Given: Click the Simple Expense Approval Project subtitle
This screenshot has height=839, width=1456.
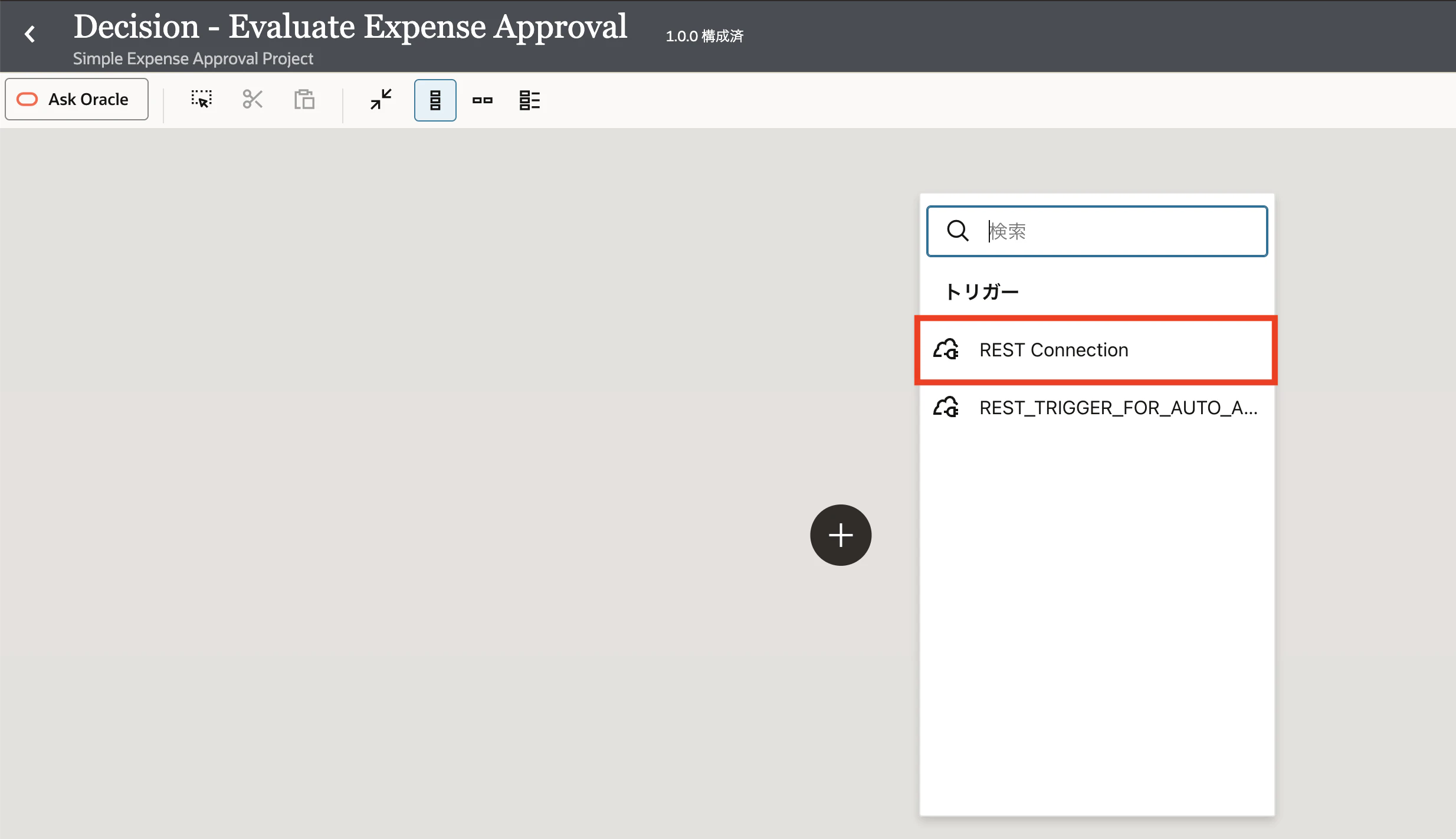Looking at the screenshot, I should coord(193,59).
